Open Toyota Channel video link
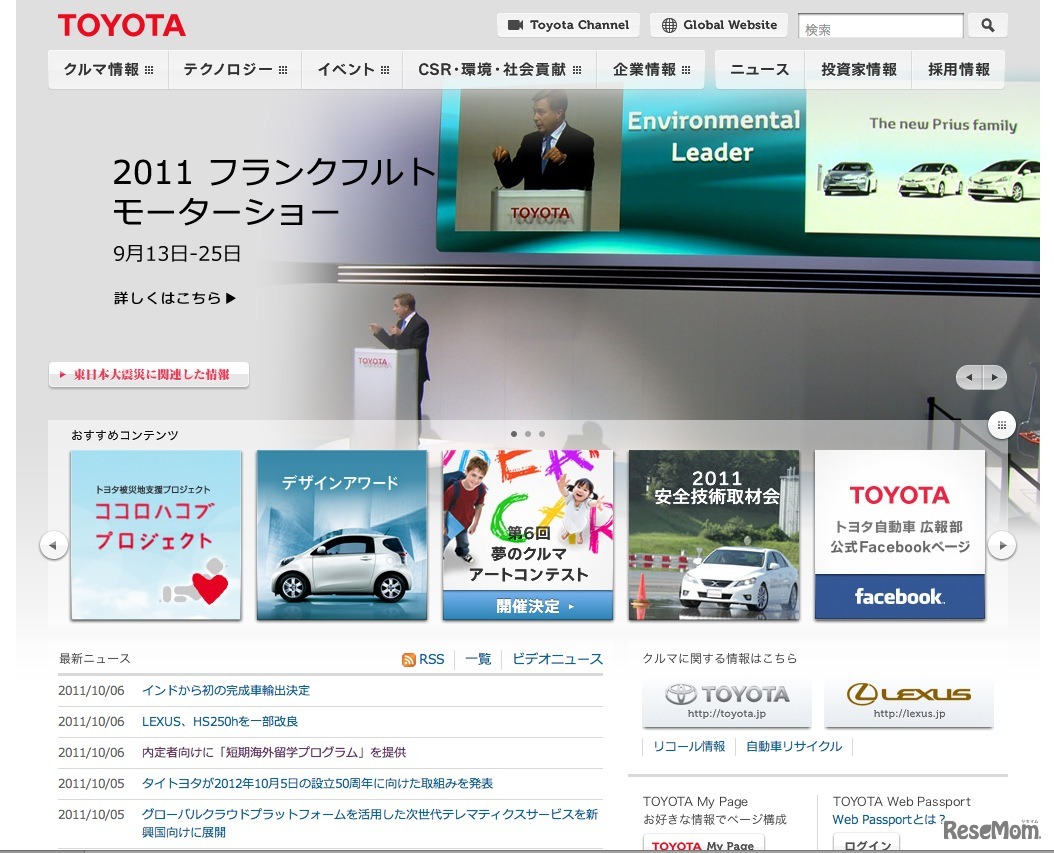Screen dimensions: 1054x853 click(x=568, y=26)
